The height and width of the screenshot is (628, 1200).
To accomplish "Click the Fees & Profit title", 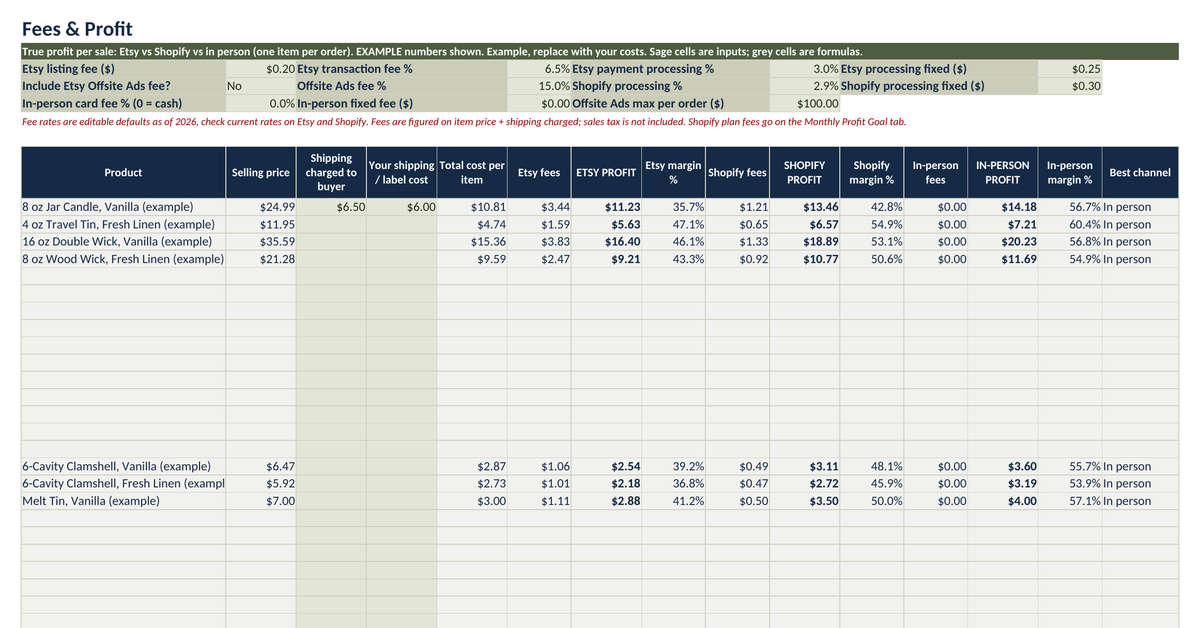I will pos(77,29).
